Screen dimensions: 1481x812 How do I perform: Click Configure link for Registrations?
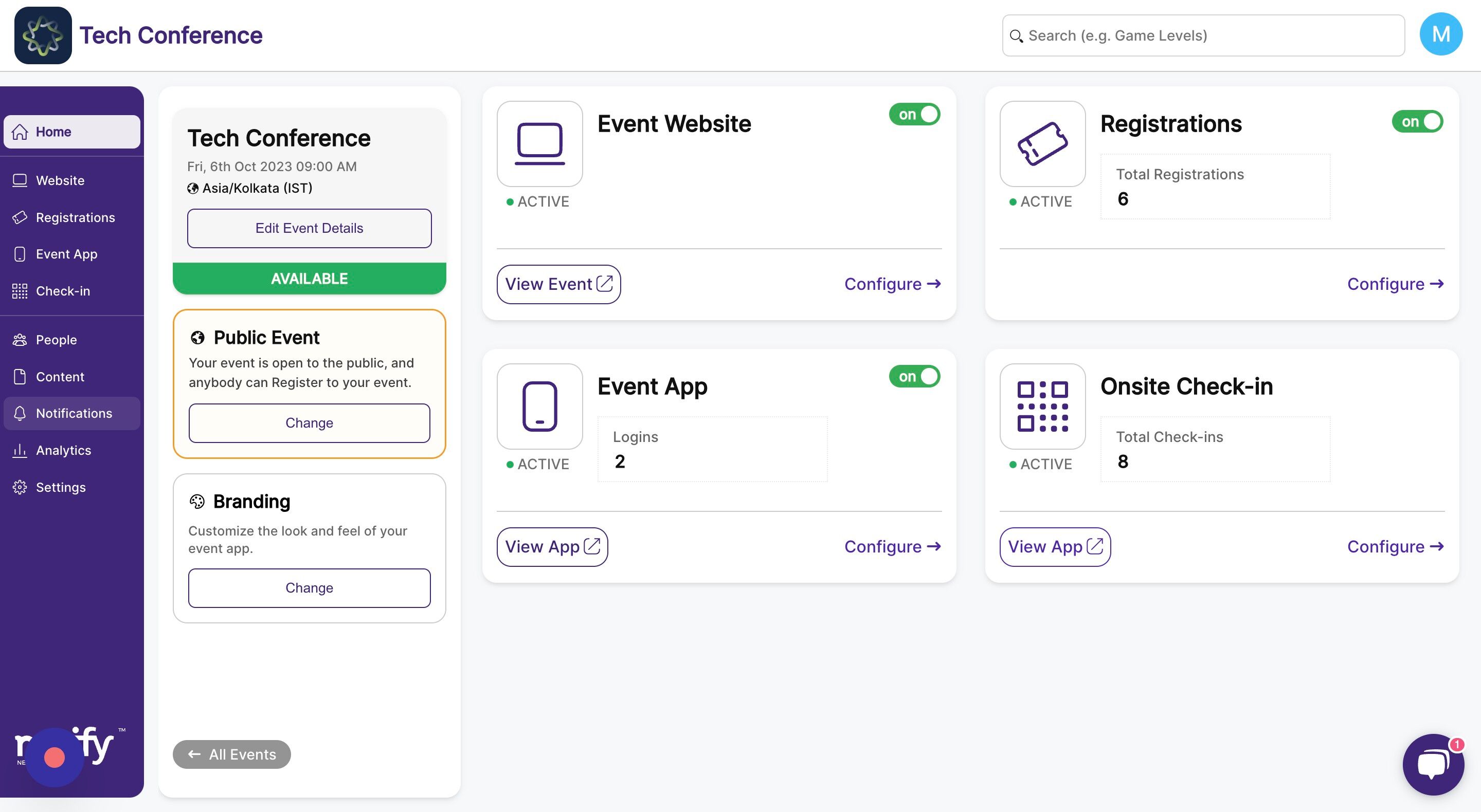[x=1394, y=284]
